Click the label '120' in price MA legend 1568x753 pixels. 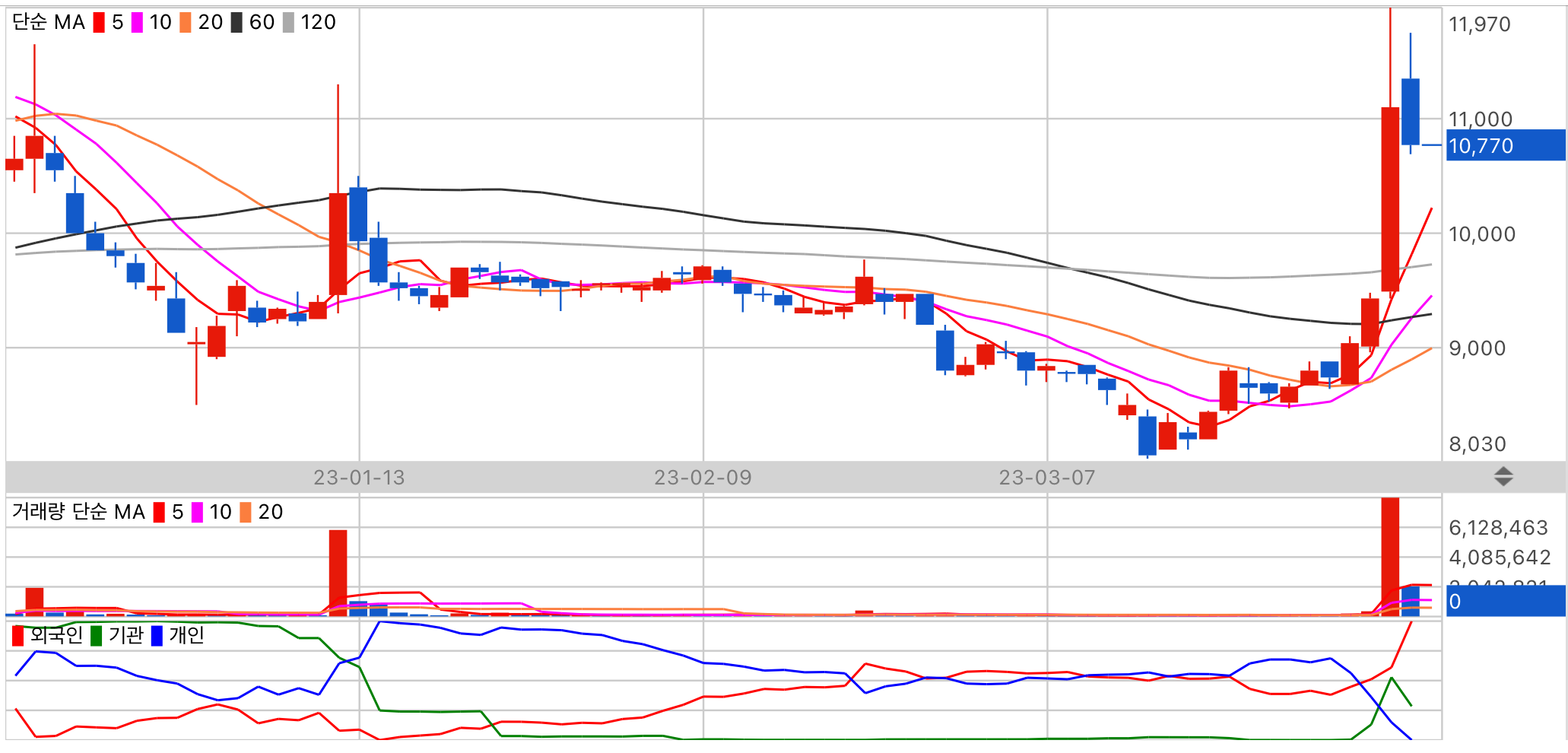coord(318,23)
